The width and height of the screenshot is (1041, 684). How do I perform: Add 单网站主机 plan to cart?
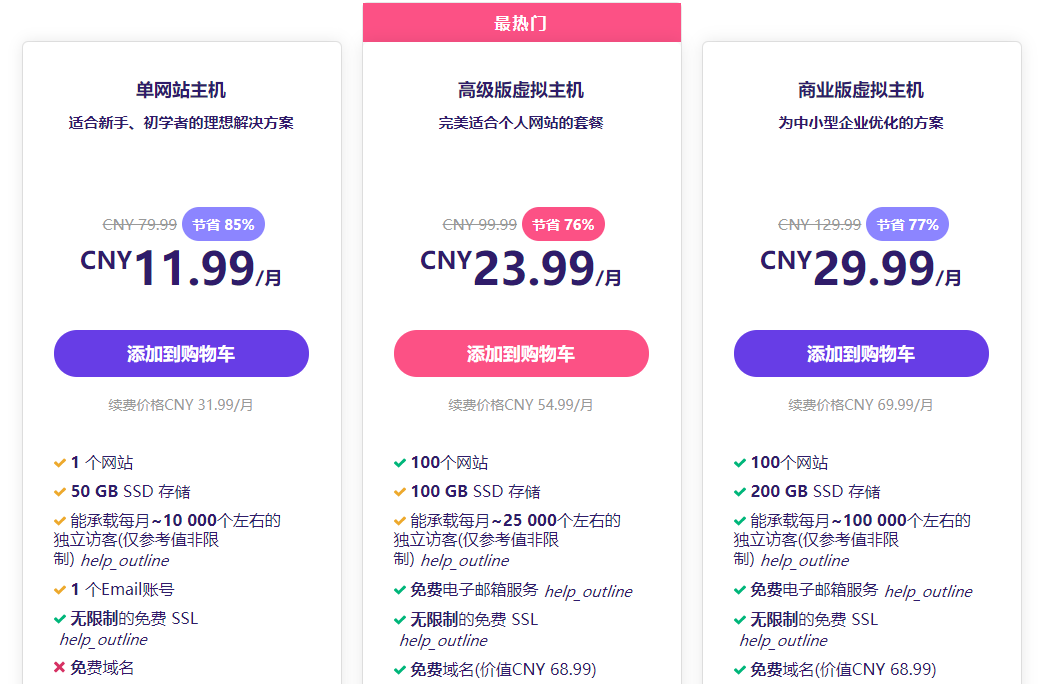pos(181,354)
